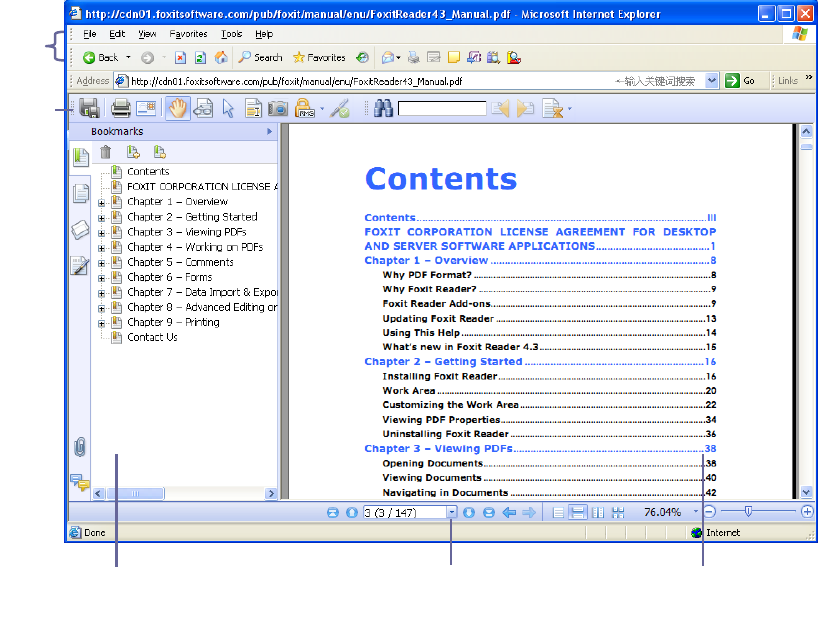Click the Favorites star button
Image resolution: width=818 pixels, height=628 pixels.
319,57
